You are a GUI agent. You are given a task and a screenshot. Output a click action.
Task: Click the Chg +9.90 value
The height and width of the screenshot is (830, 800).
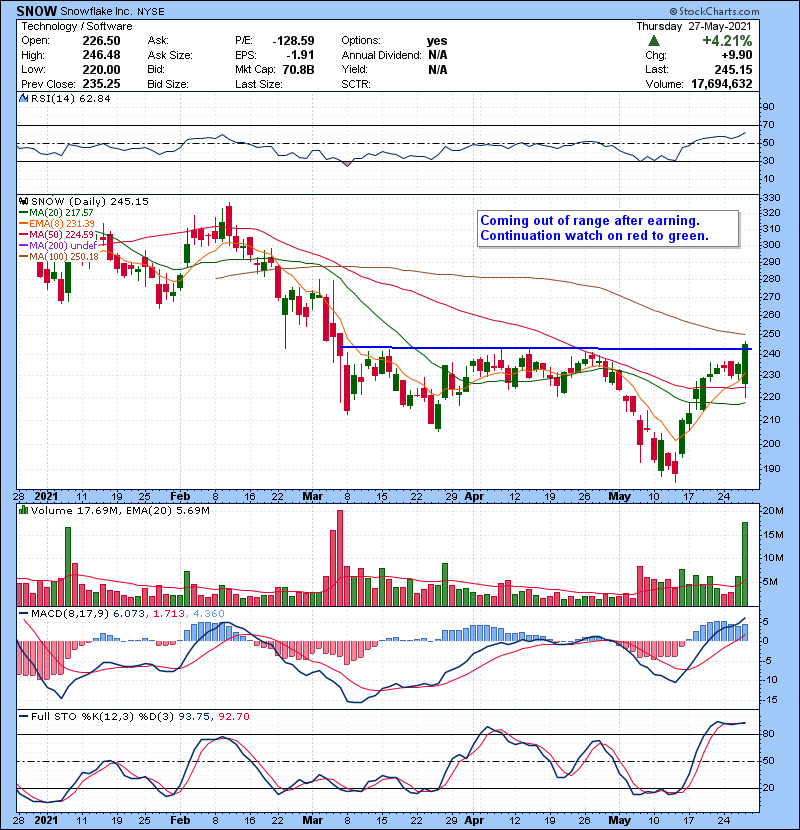736,55
